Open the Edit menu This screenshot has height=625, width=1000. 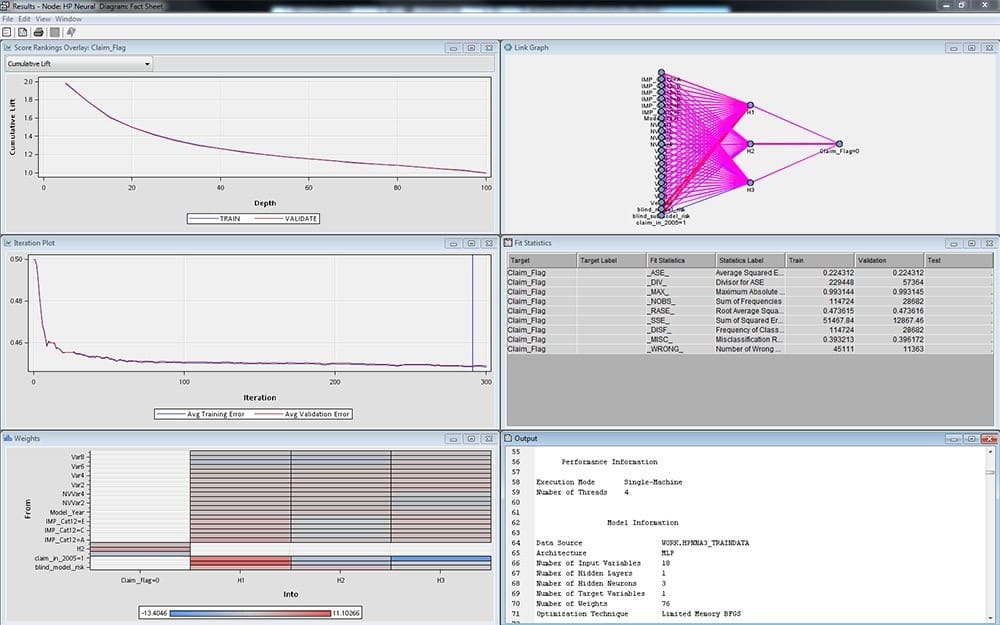[x=22, y=18]
